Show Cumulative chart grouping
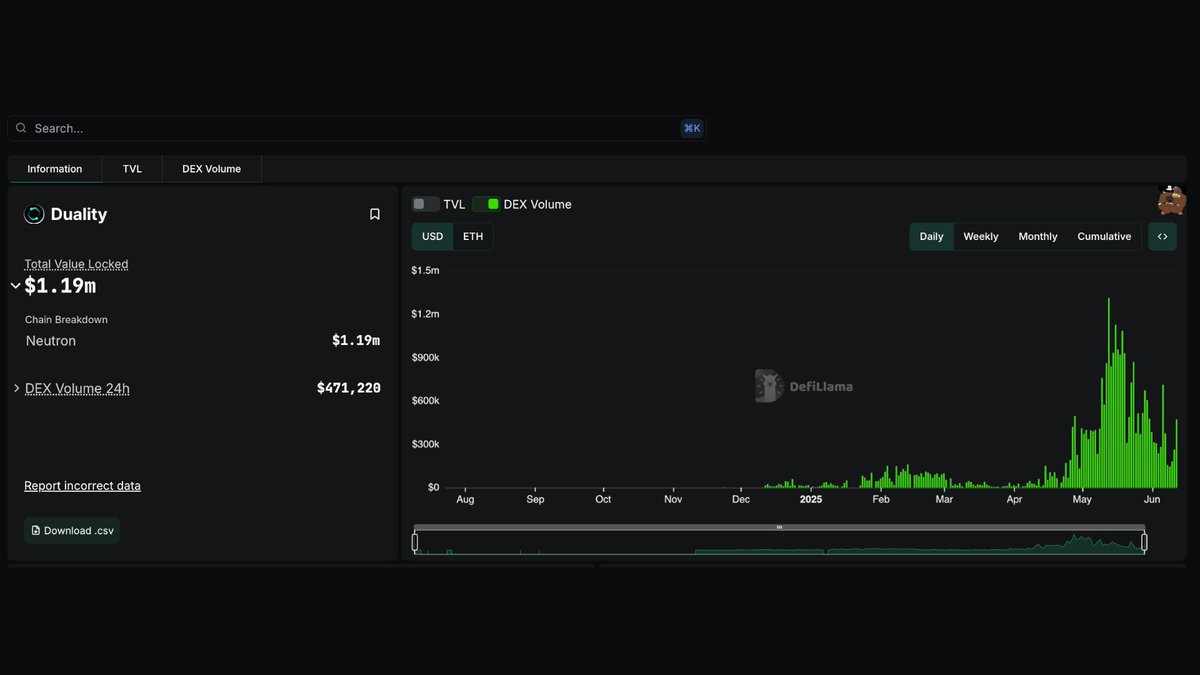The height and width of the screenshot is (675, 1200). [x=1104, y=237]
